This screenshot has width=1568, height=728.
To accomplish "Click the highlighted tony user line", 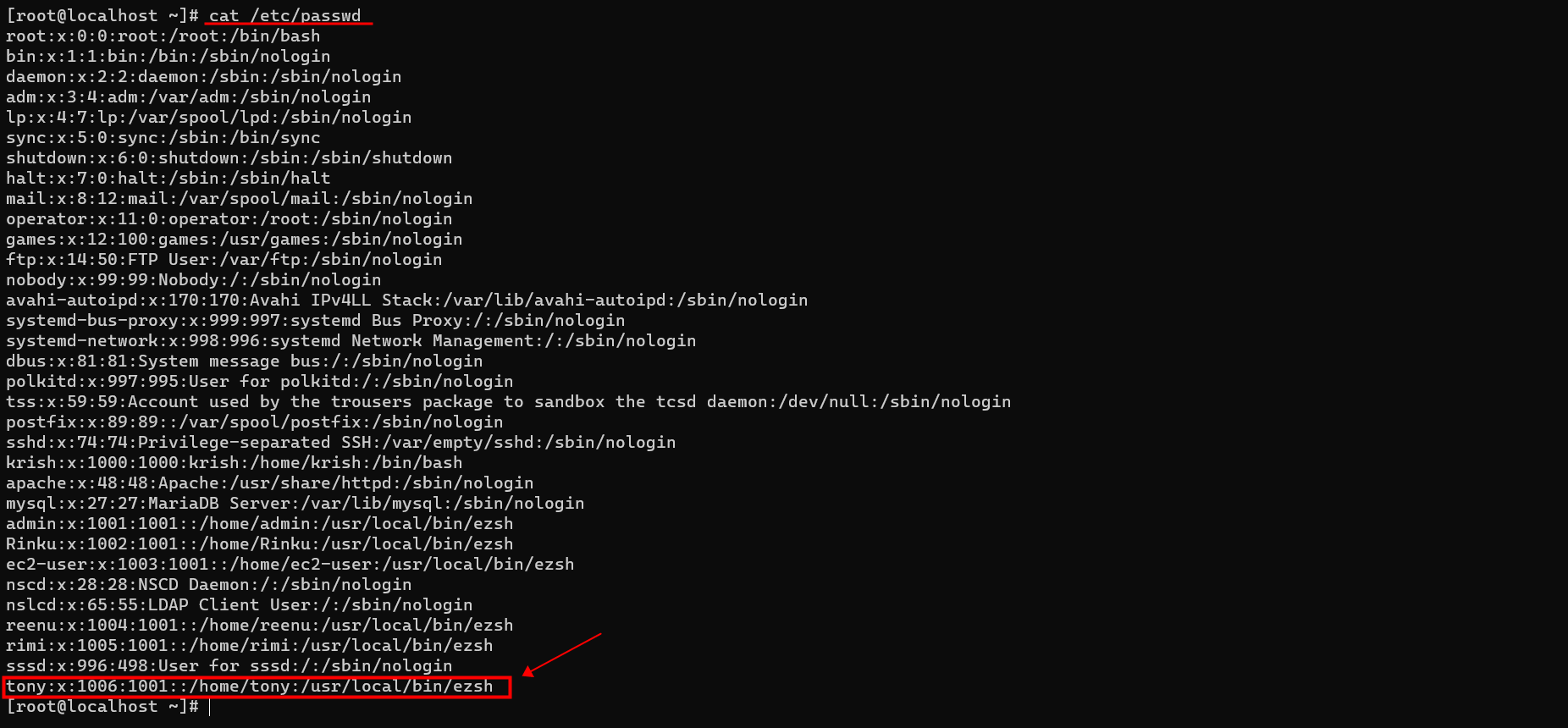I will click(x=250, y=687).
